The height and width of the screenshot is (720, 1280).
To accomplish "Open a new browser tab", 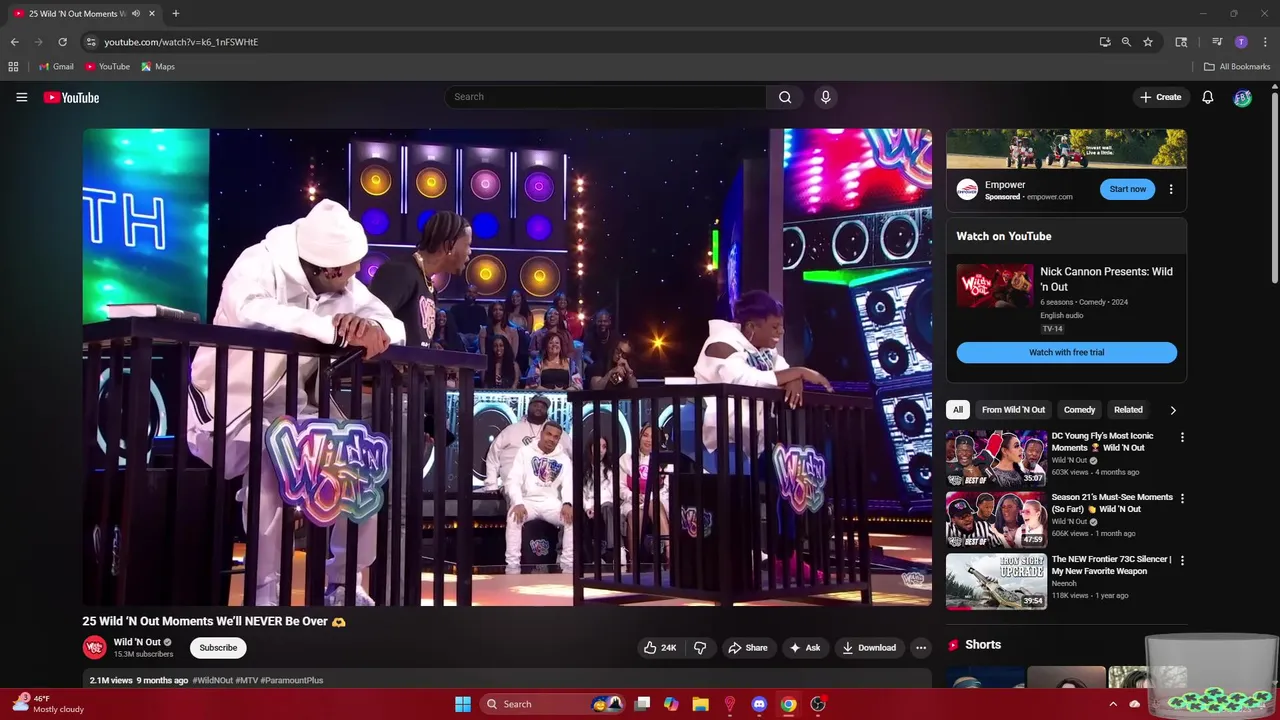I will tap(176, 14).
